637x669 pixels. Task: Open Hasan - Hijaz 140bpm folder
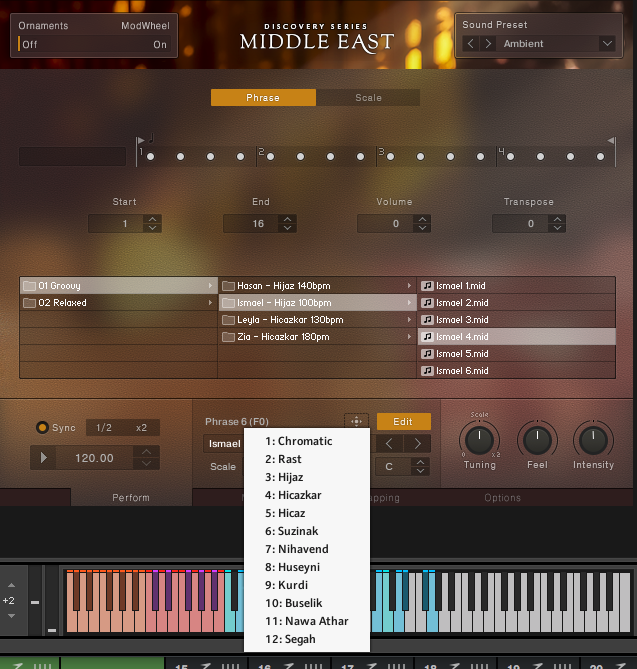(x=317, y=285)
